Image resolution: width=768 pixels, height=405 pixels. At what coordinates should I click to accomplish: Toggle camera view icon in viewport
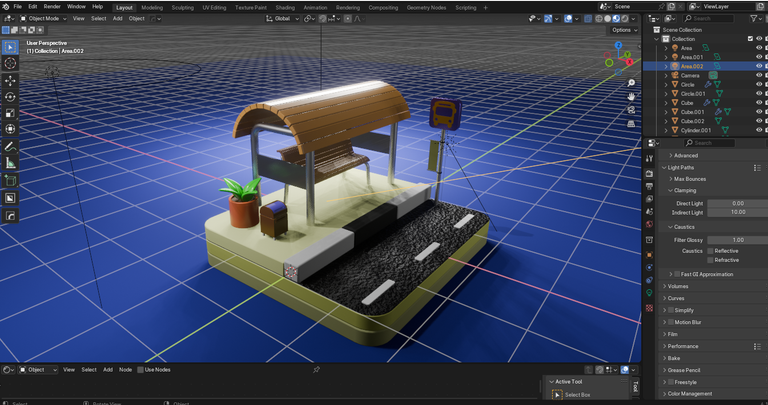pyautogui.click(x=632, y=110)
